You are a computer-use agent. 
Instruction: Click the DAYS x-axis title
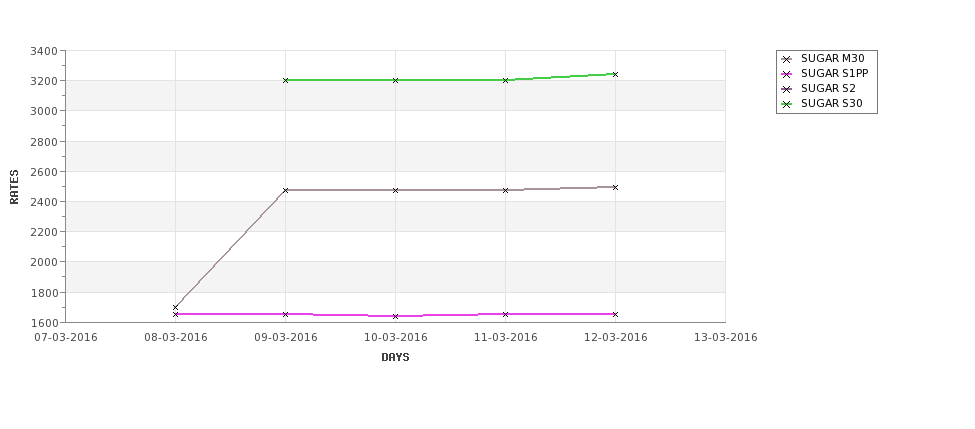click(x=395, y=357)
